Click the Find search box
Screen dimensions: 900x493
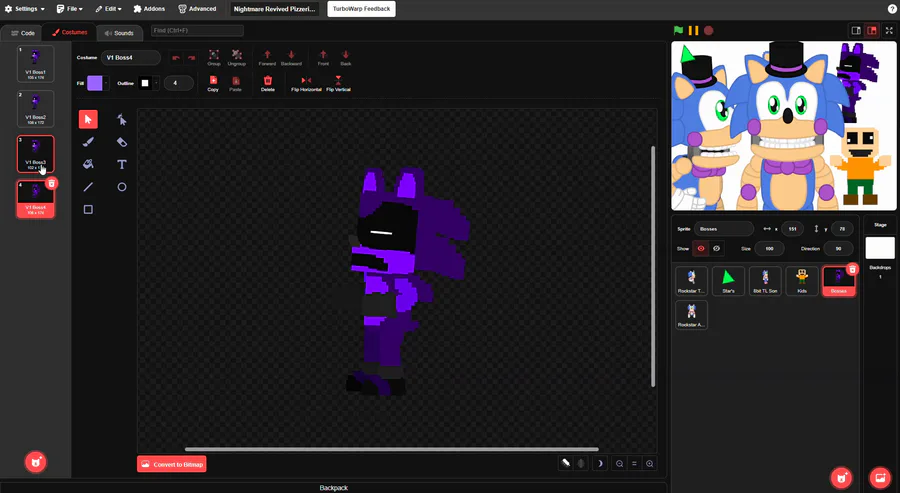[x=197, y=30]
